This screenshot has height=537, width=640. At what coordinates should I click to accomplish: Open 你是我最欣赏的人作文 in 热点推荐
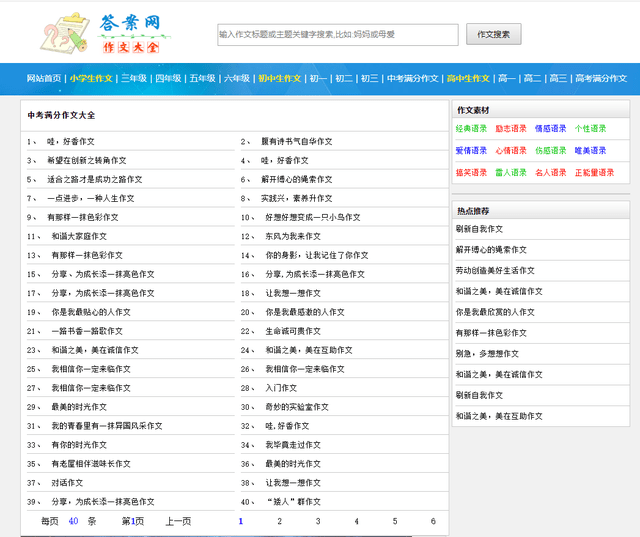coord(495,312)
